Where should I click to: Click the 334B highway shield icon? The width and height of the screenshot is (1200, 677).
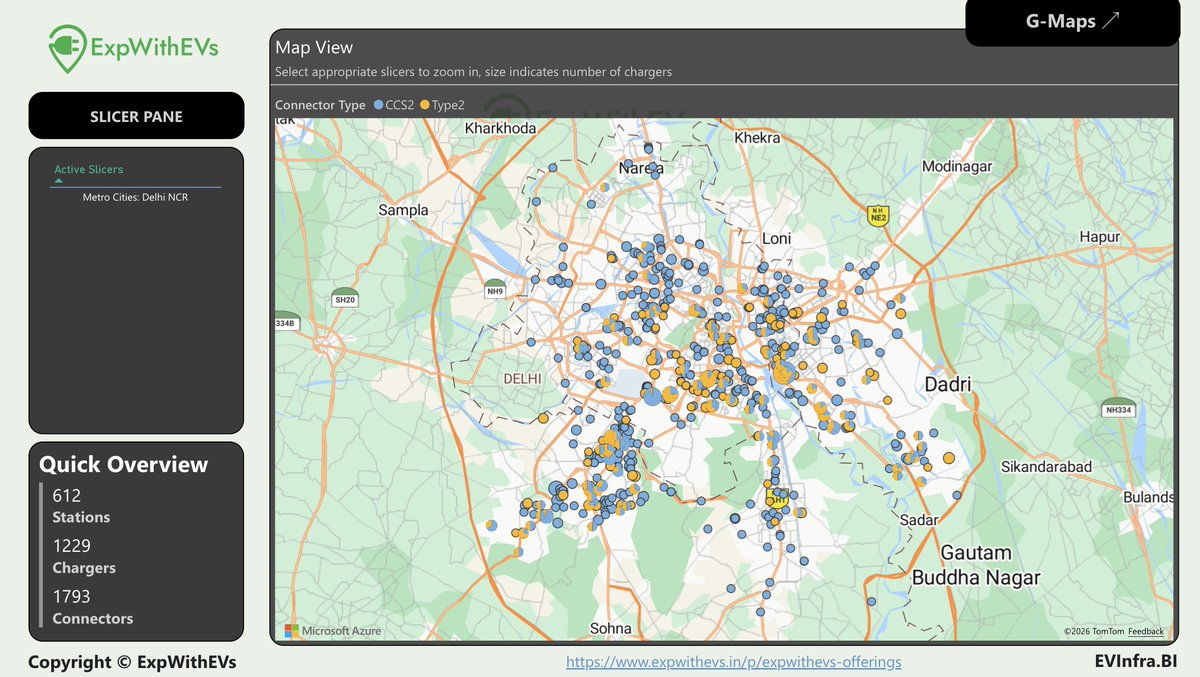coord(285,323)
